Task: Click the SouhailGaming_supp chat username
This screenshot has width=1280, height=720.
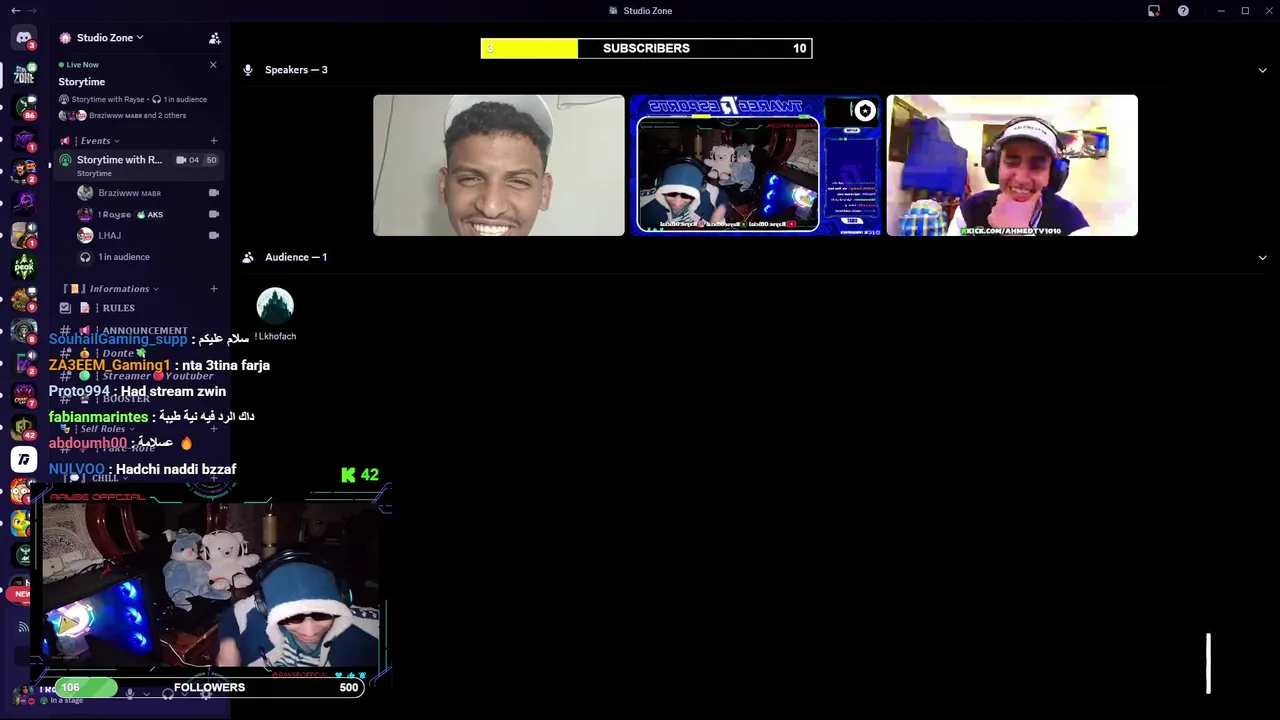Action: tap(118, 339)
